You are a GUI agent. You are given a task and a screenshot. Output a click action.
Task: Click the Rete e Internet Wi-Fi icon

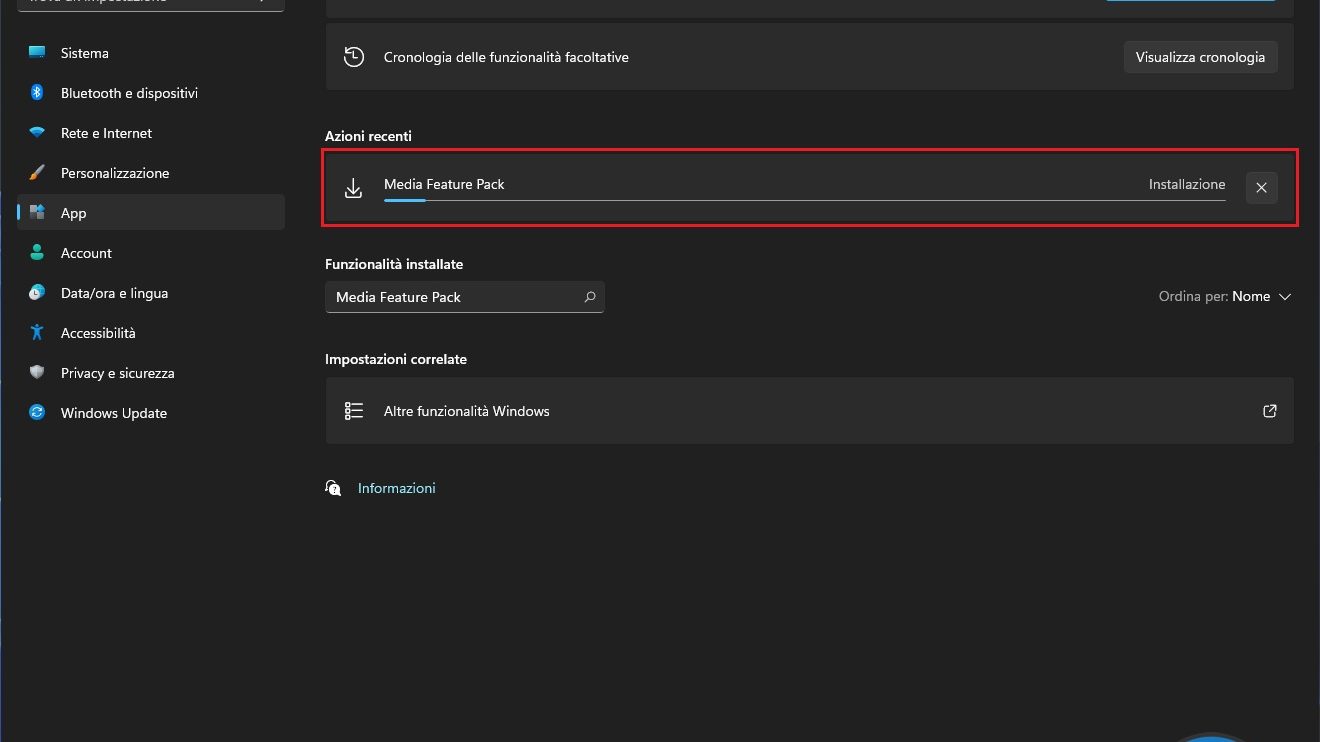37,133
